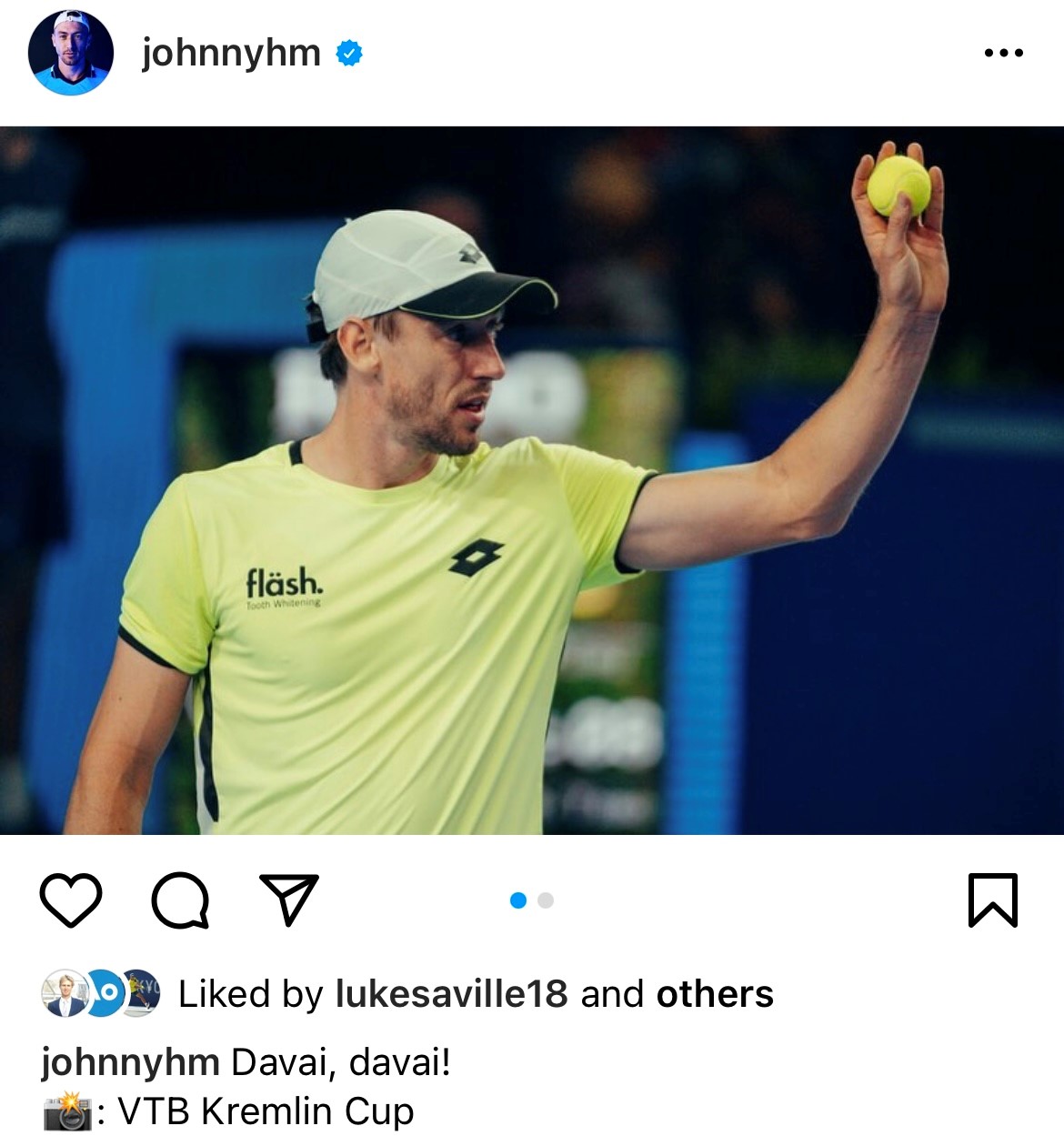Viewport: 1064px width, 1146px height.
Task: Tap the 'Davai, davai!' caption text
Action: point(341,1062)
